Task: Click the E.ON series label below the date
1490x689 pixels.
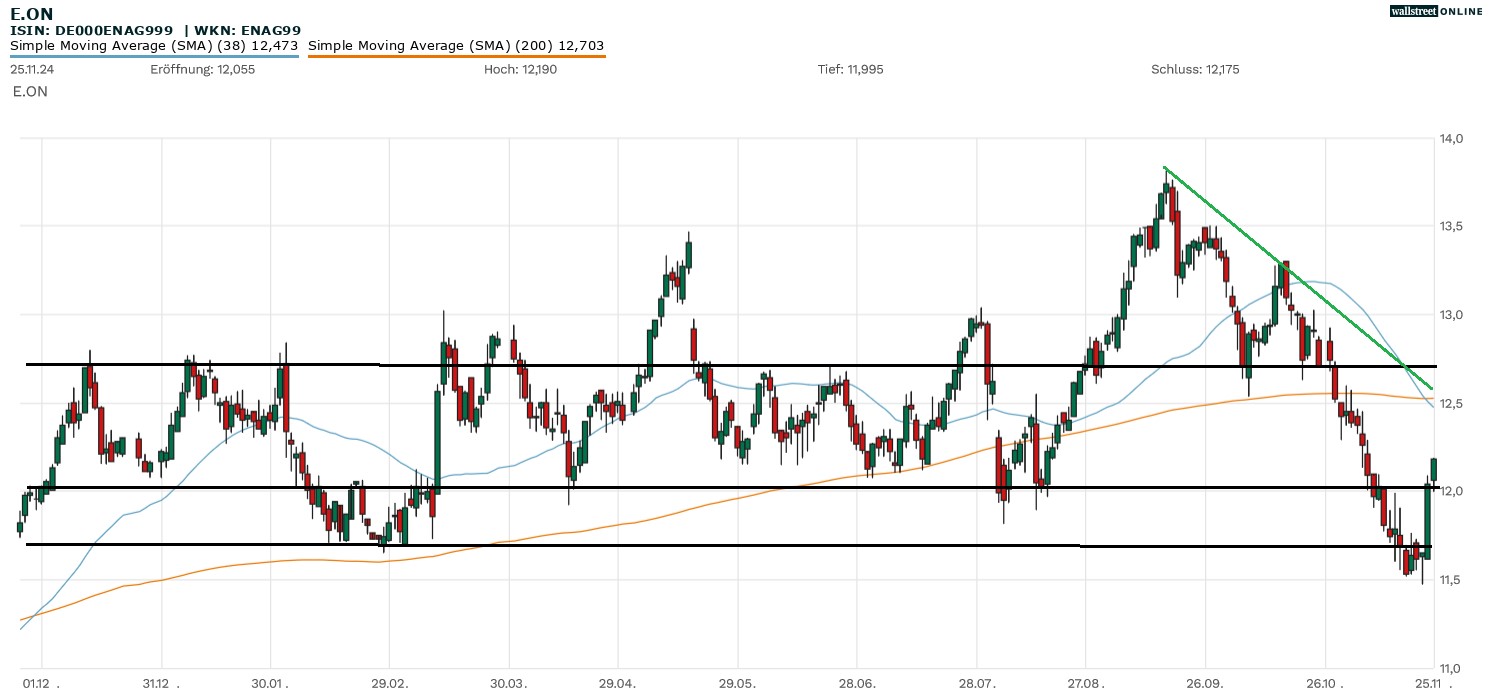Action: (30, 91)
